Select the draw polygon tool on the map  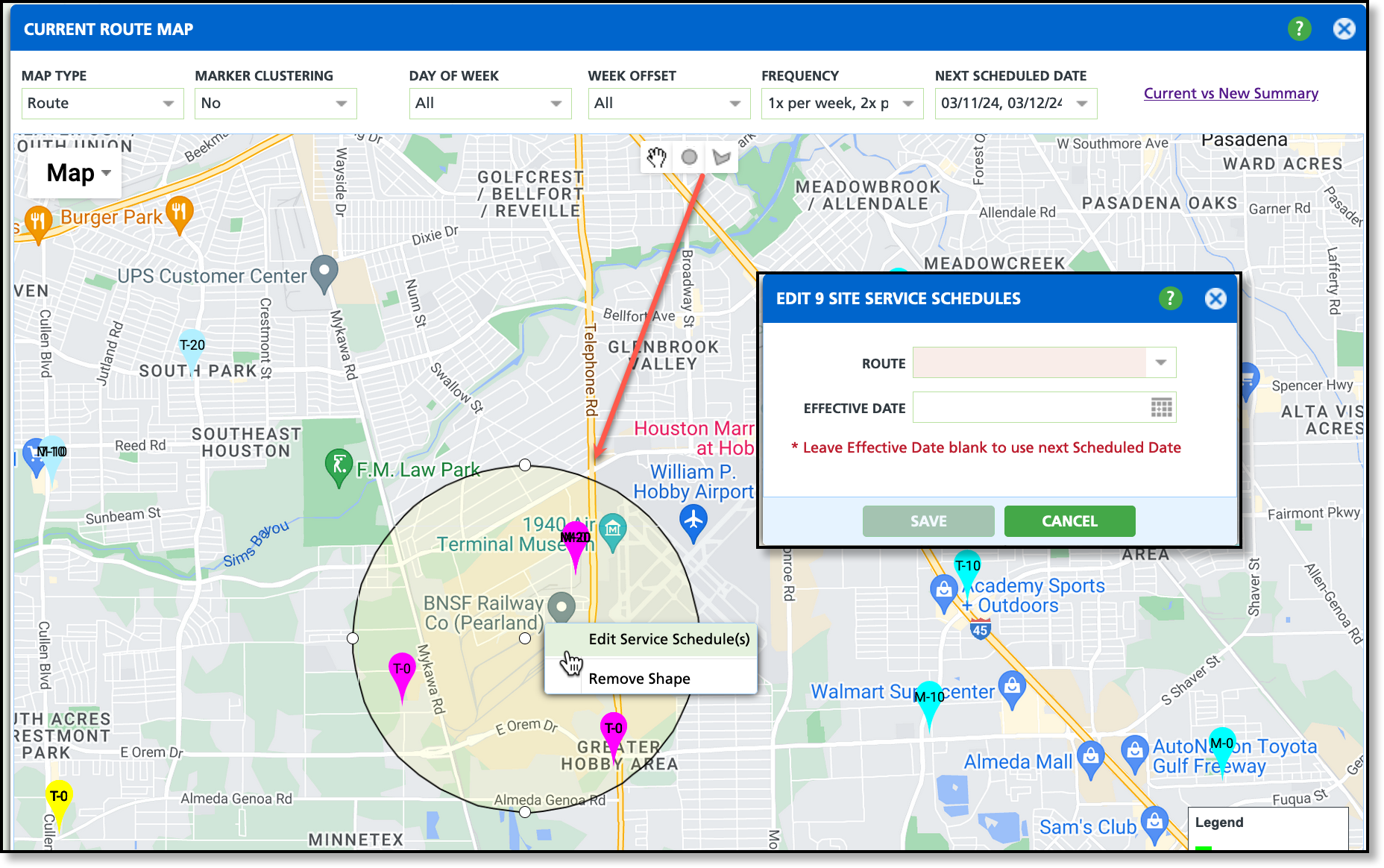721,157
